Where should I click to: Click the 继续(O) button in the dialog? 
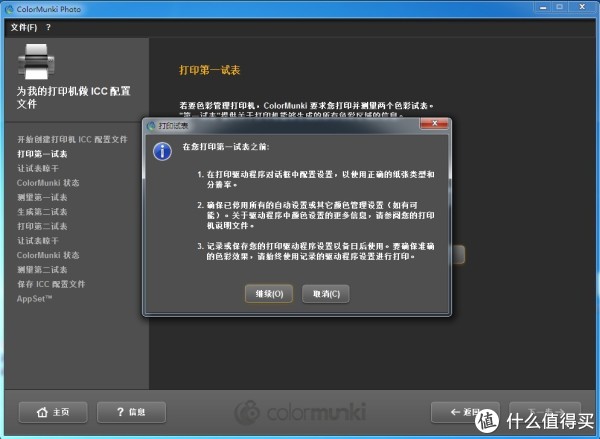pos(269,294)
